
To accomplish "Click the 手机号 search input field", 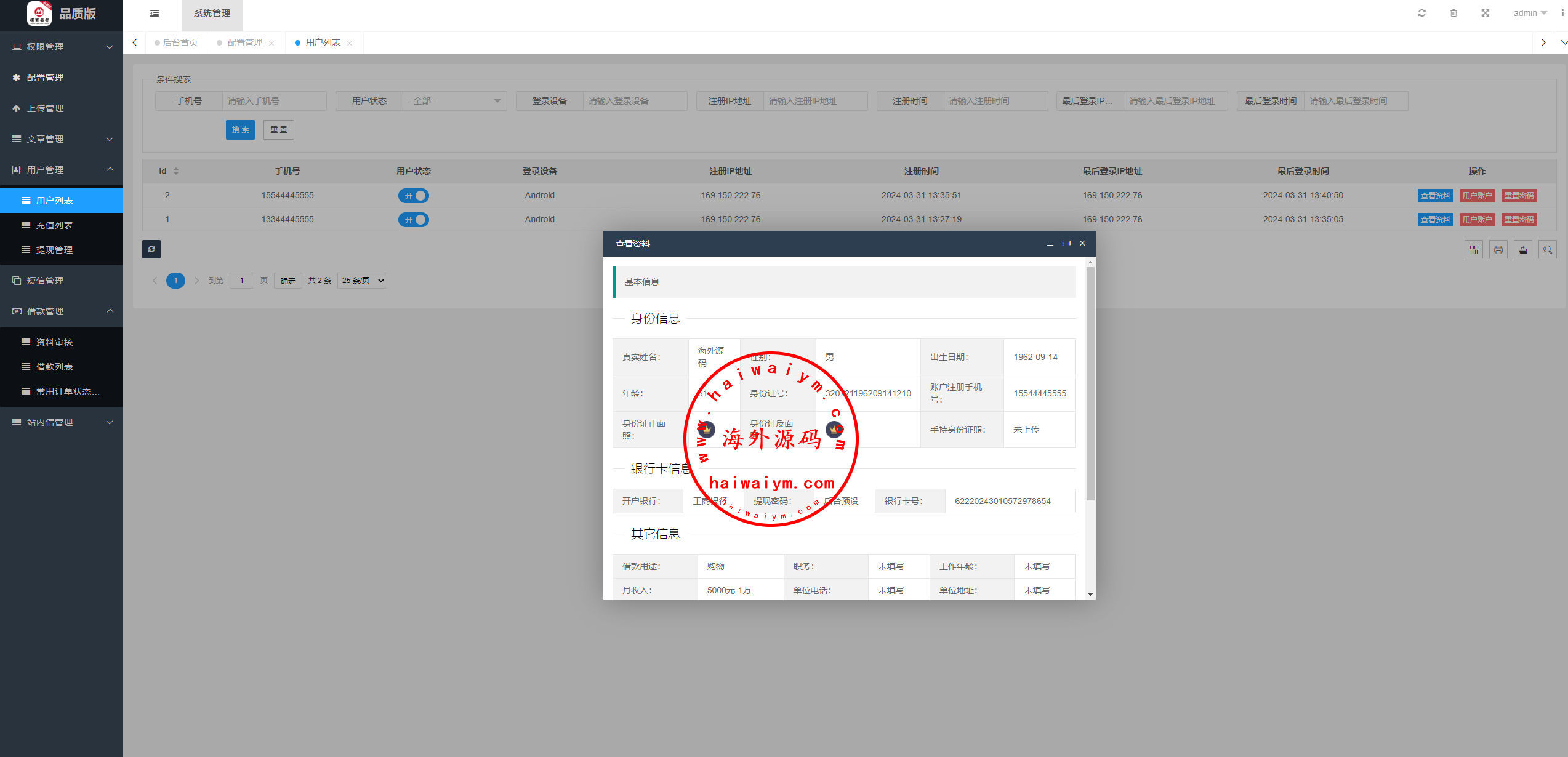I will coord(274,101).
